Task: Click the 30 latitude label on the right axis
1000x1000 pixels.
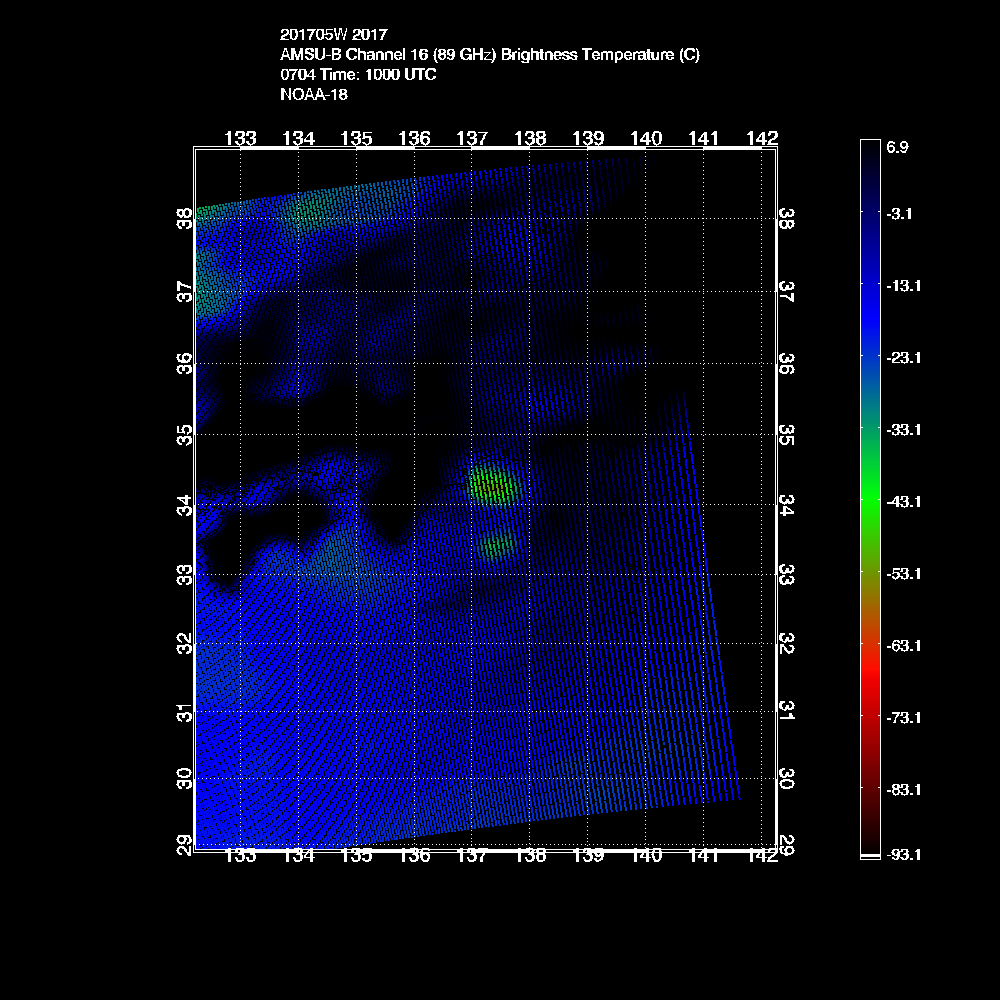Action: tap(787, 778)
